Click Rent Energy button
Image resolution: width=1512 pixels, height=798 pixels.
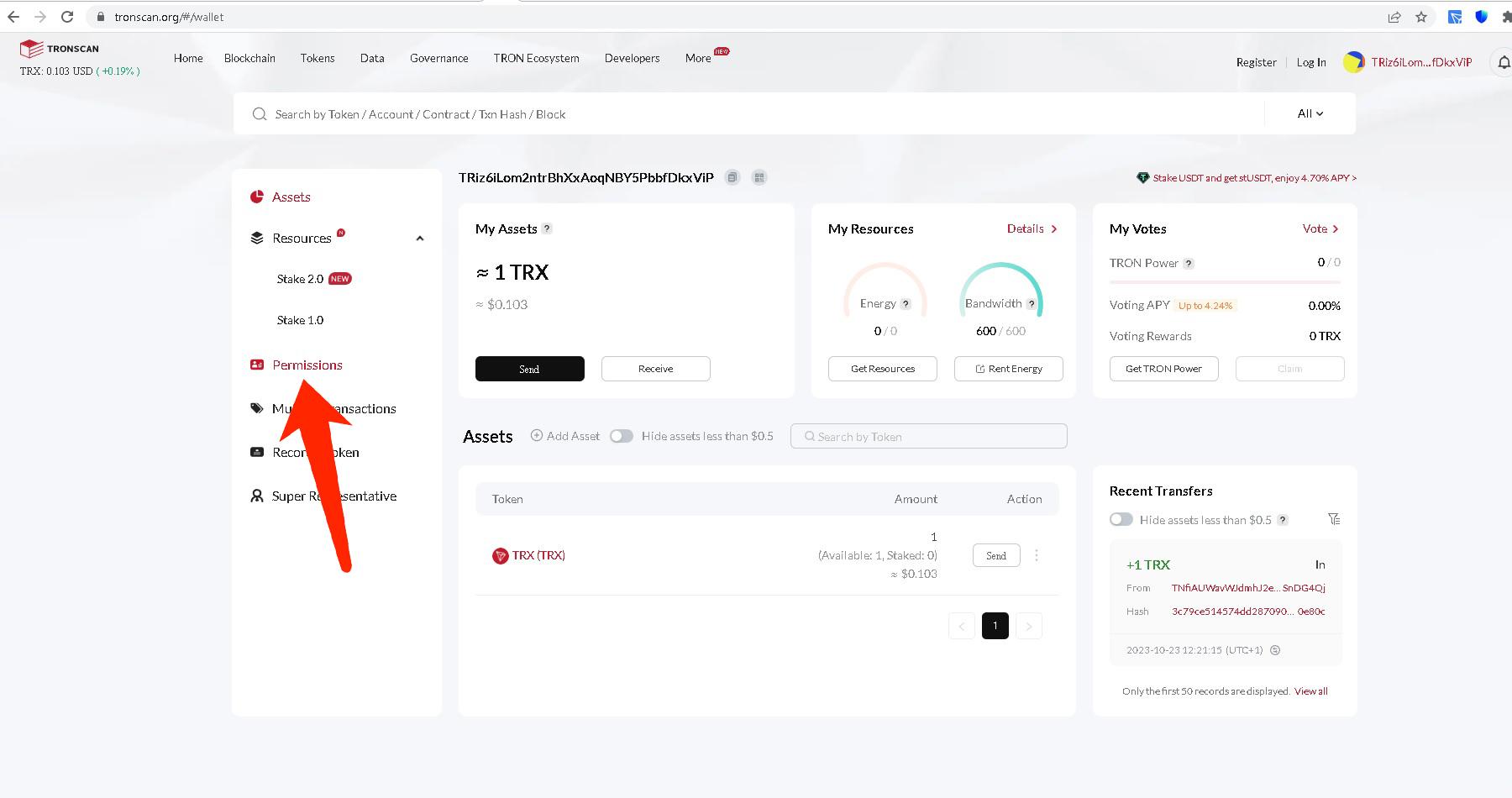tap(1009, 369)
